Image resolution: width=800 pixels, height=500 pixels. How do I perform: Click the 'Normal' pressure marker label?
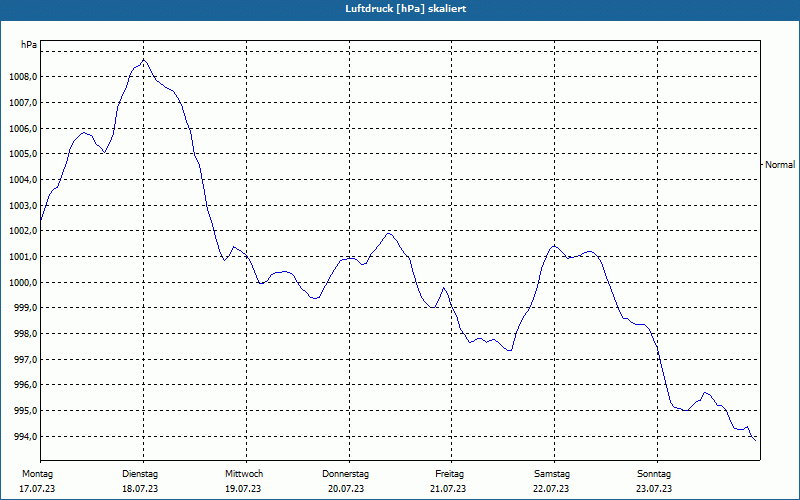pyautogui.click(x=780, y=165)
